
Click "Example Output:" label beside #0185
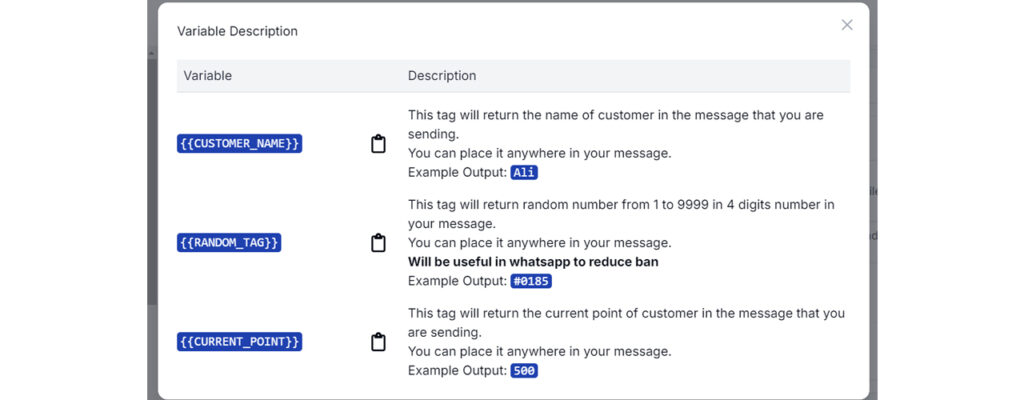click(457, 281)
